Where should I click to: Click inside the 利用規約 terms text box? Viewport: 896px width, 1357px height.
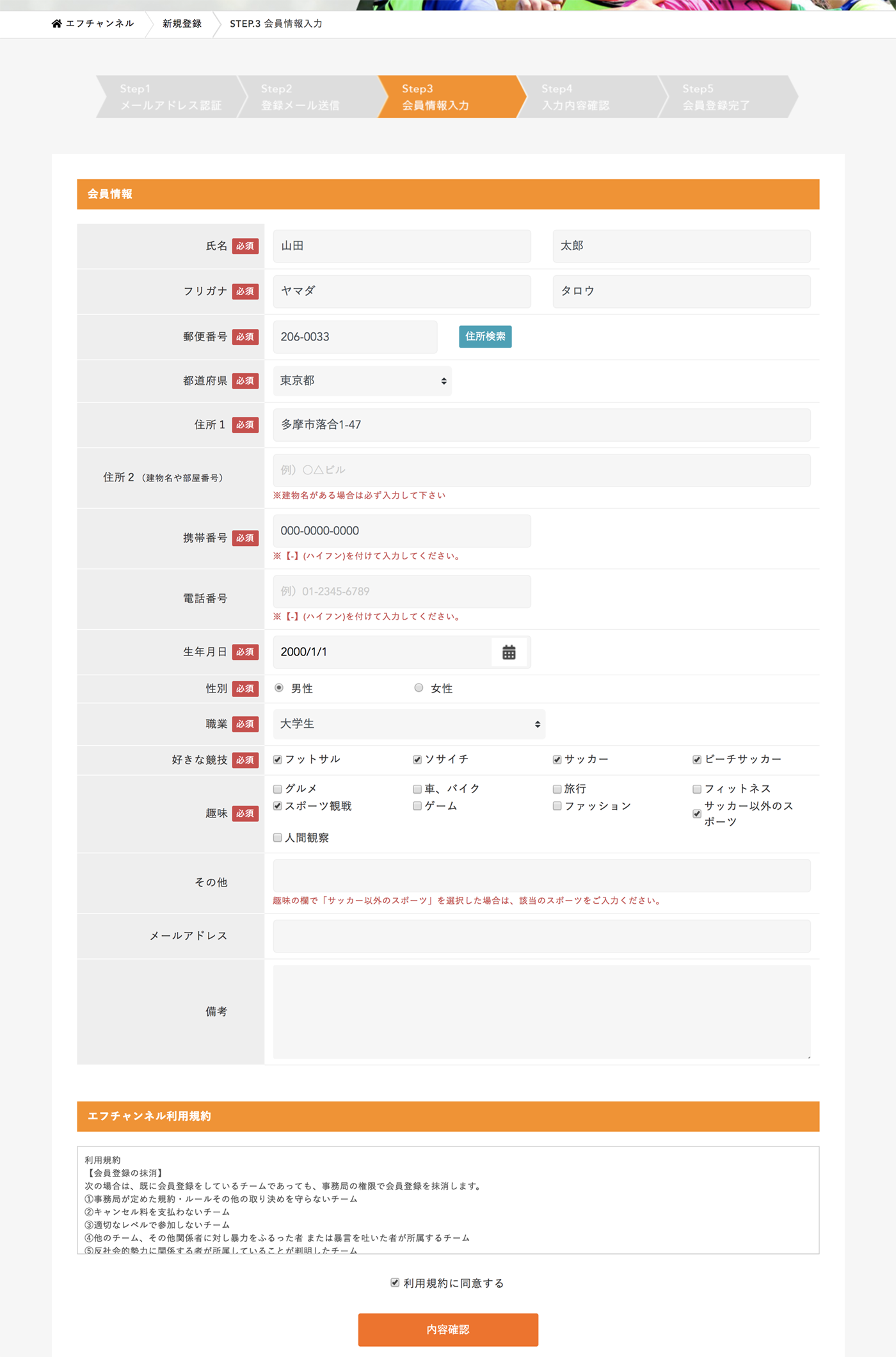[448, 1200]
